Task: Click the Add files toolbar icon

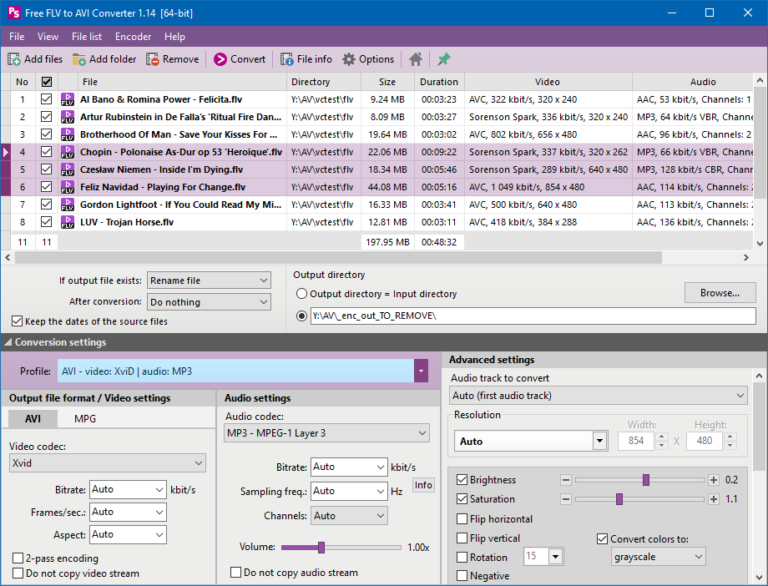Action: tap(14, 59)
